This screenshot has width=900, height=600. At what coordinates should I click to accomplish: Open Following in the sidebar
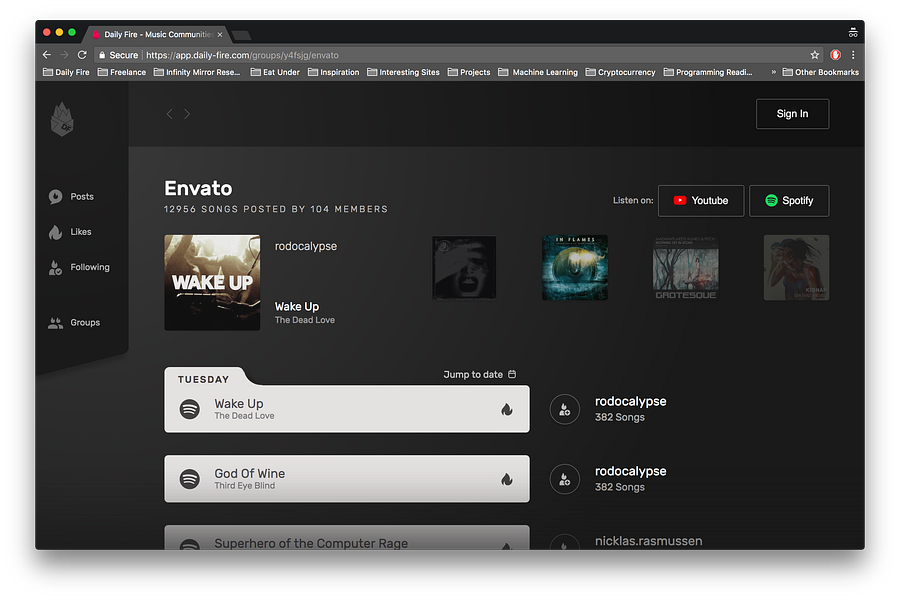point(79,267)
